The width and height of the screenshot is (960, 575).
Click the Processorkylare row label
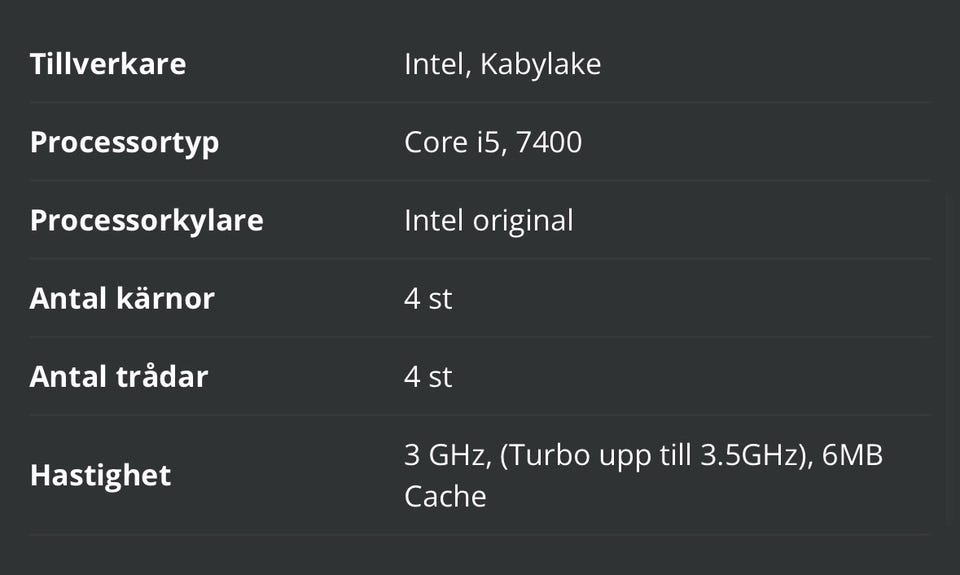point(146,220)
